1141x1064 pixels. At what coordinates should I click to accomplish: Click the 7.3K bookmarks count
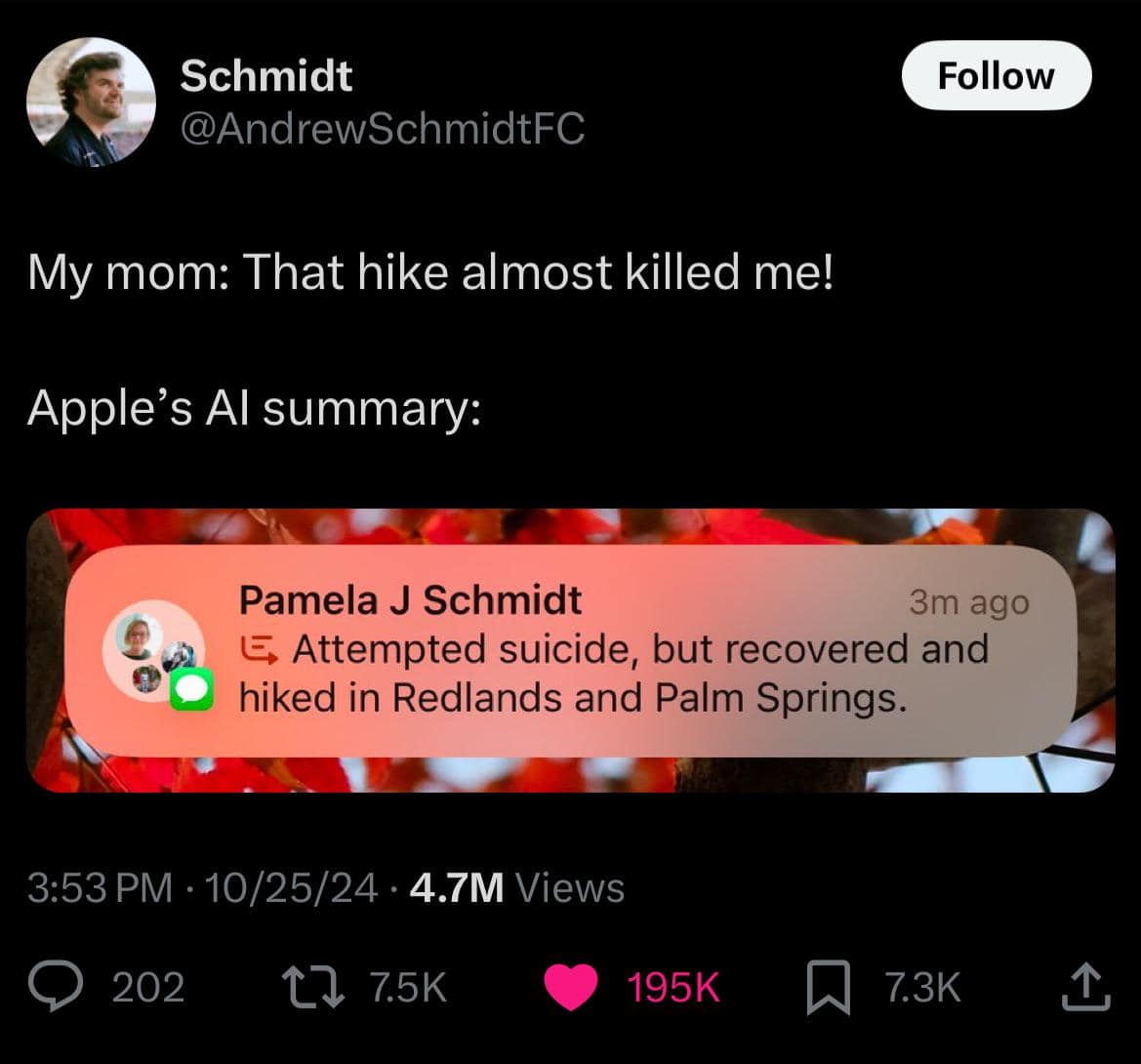922,987
